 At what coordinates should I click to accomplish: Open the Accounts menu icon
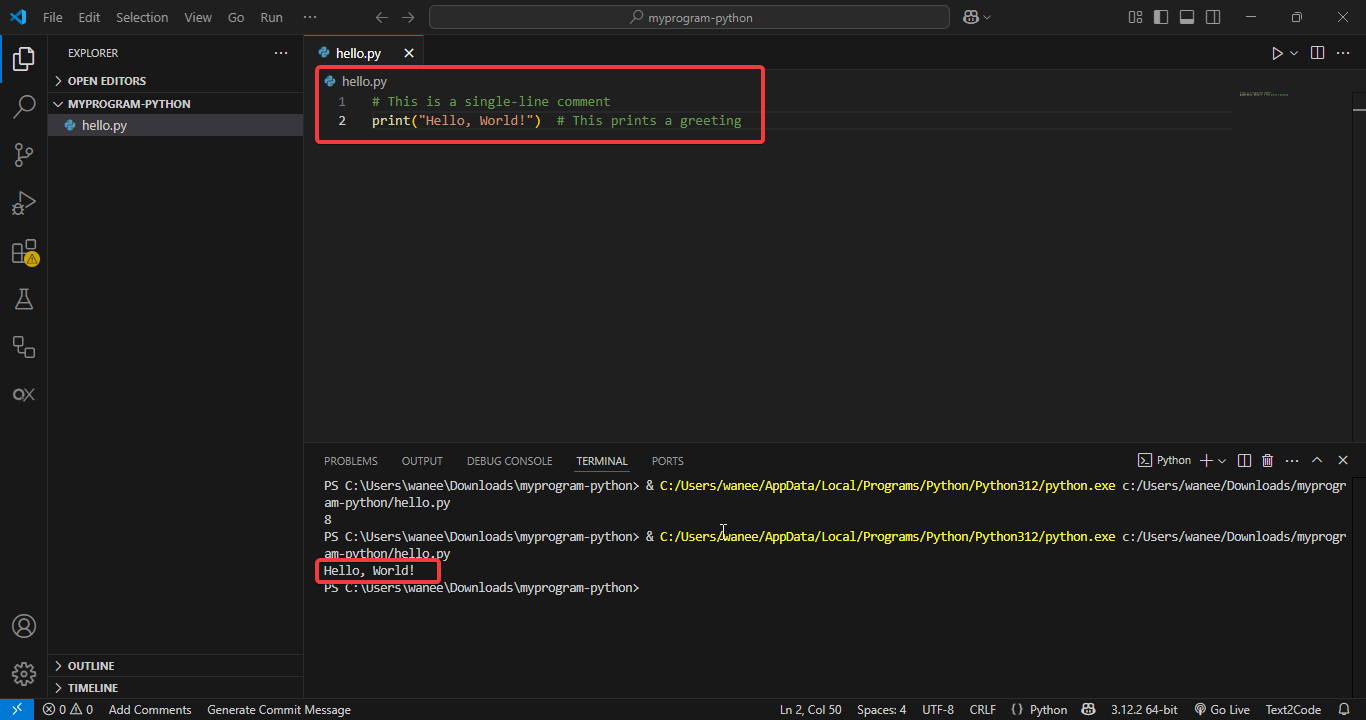tap(23, 626)
